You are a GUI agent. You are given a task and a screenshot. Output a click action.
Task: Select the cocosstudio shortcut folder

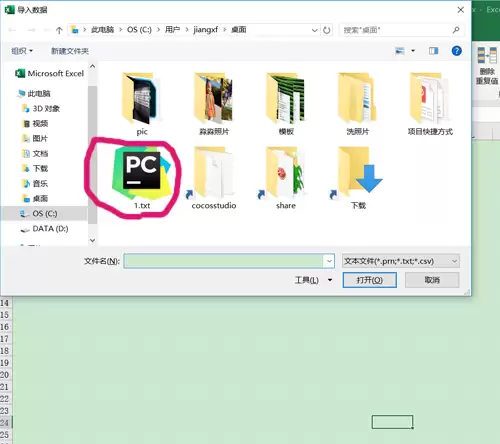(213, 178)
